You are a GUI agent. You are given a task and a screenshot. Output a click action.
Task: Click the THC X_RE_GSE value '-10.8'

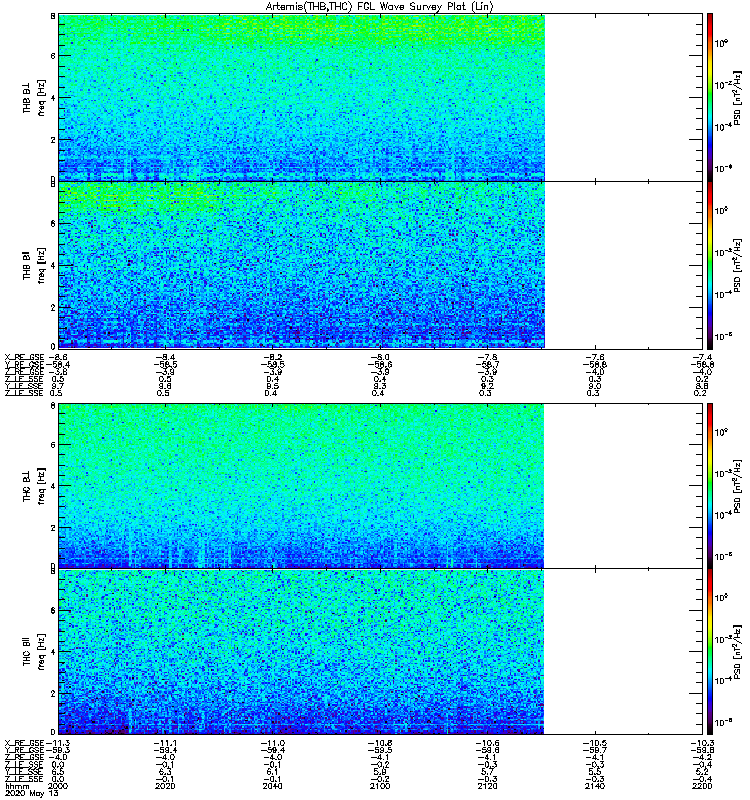coord(380,743)
